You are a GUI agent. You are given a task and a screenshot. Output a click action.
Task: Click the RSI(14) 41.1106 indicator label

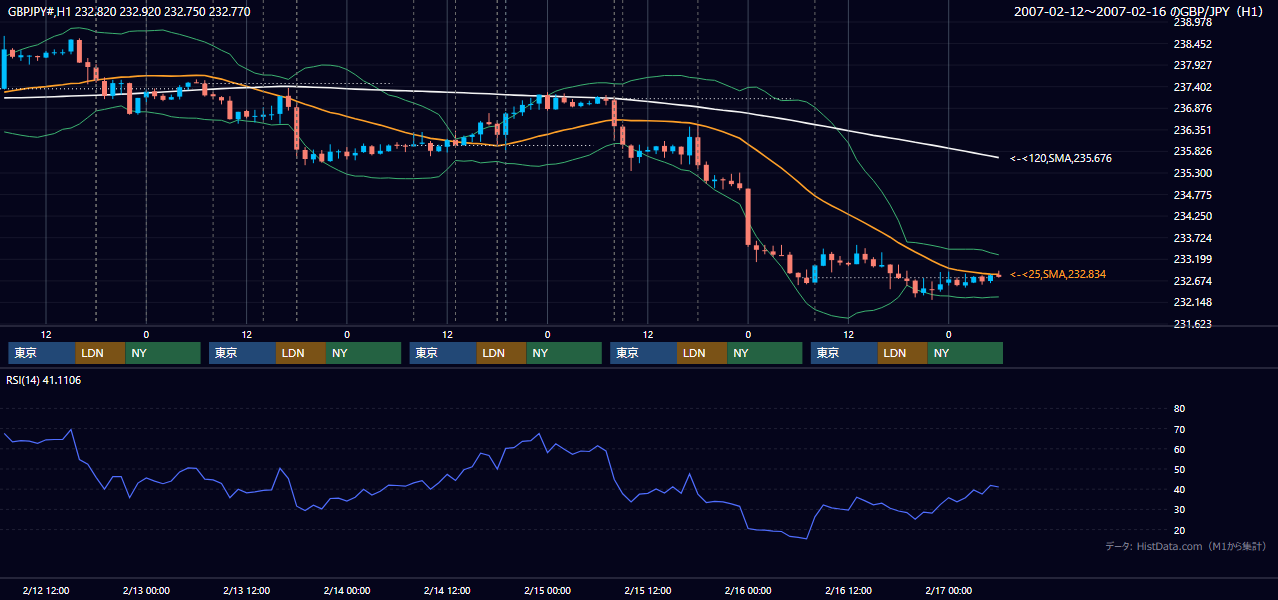pyautogui.click(x=44, y=380)
